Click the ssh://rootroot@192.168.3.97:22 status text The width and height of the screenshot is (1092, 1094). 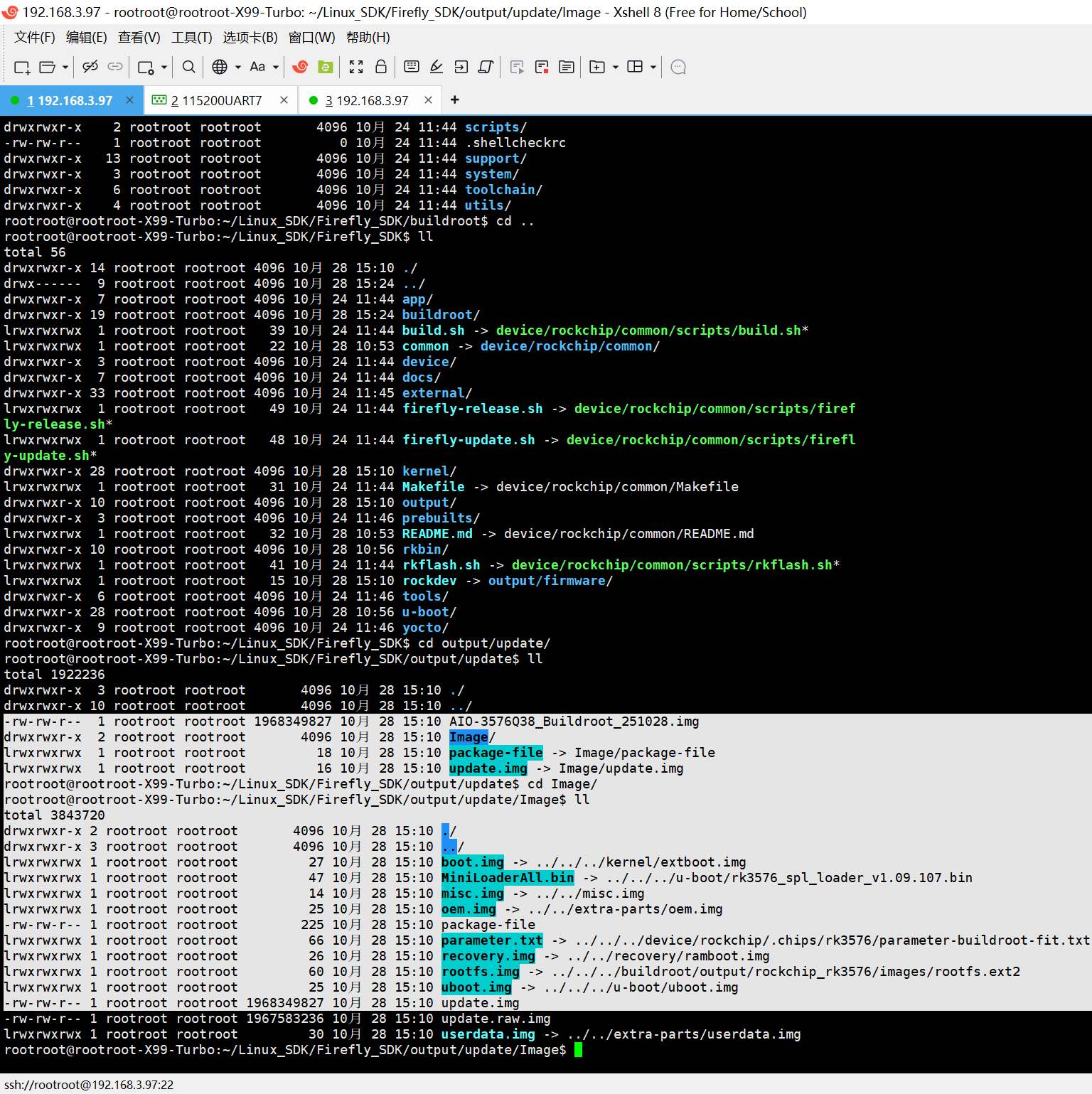click(89, 1085)
